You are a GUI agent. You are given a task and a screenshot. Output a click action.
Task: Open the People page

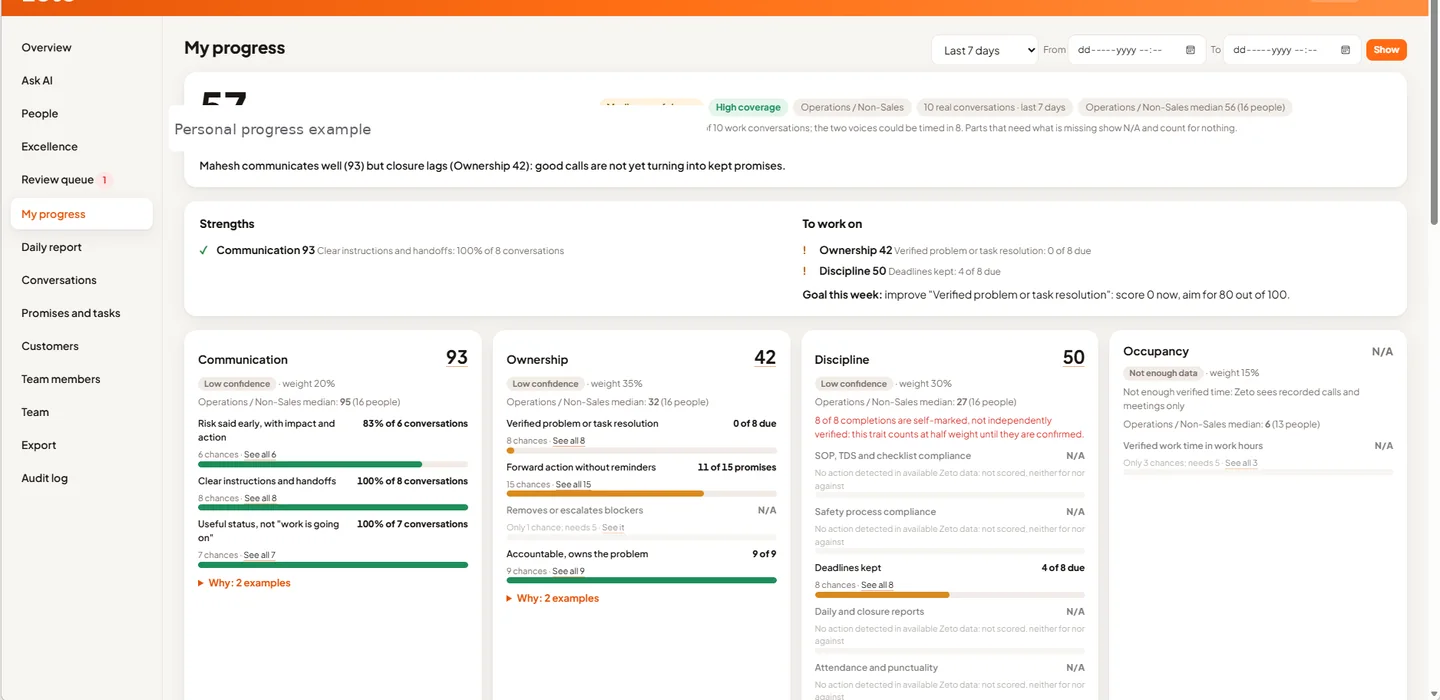[40, 113]
